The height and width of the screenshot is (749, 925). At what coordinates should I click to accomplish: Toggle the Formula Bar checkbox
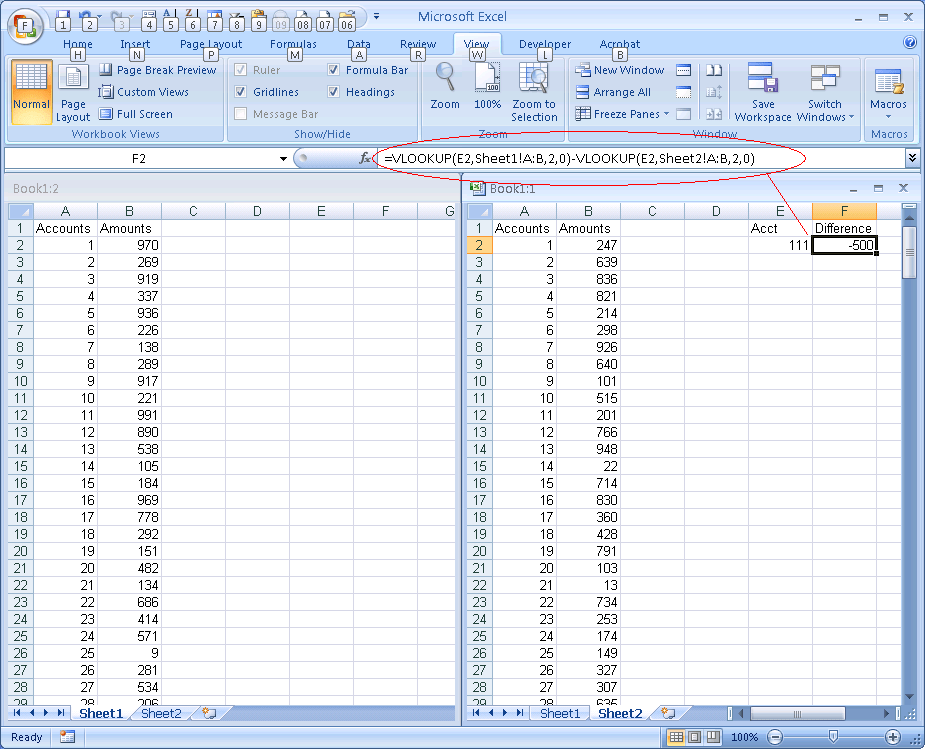tap(334, 70)
